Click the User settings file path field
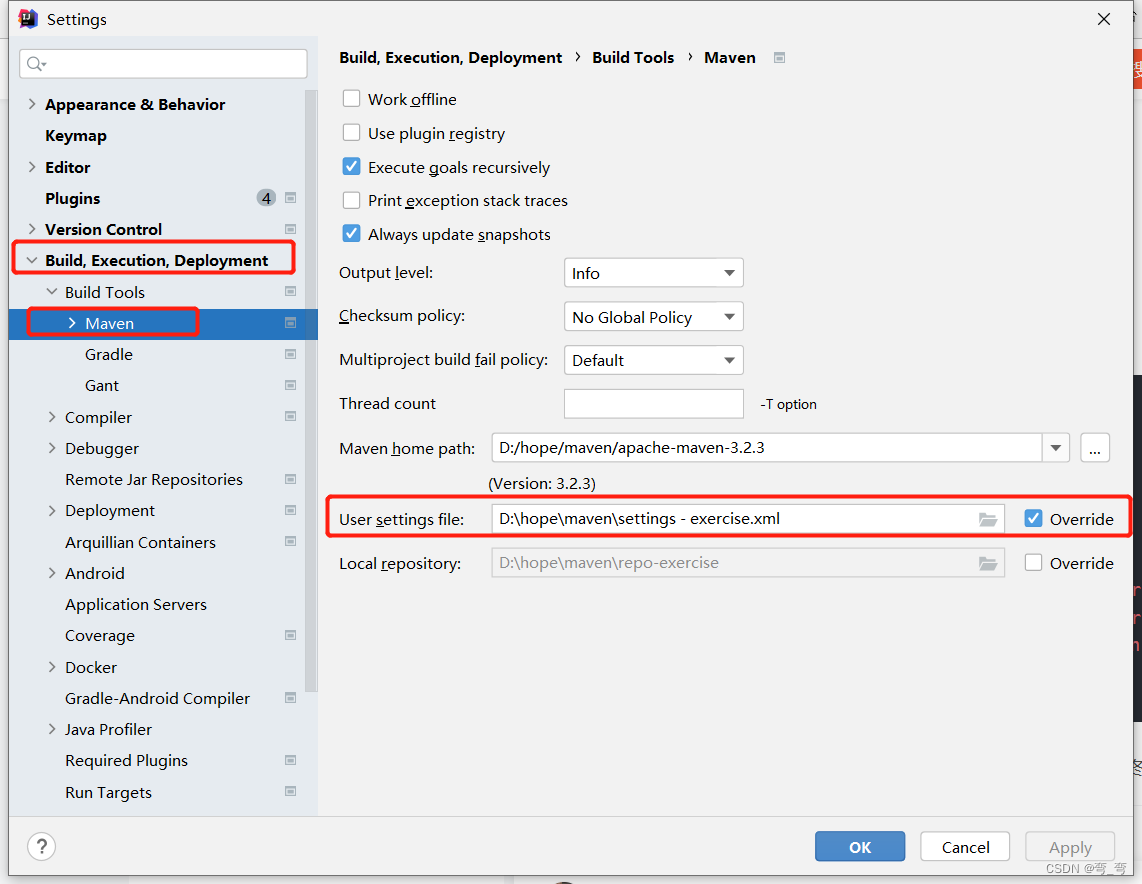1142x884 pixels. tap(747, 519)
